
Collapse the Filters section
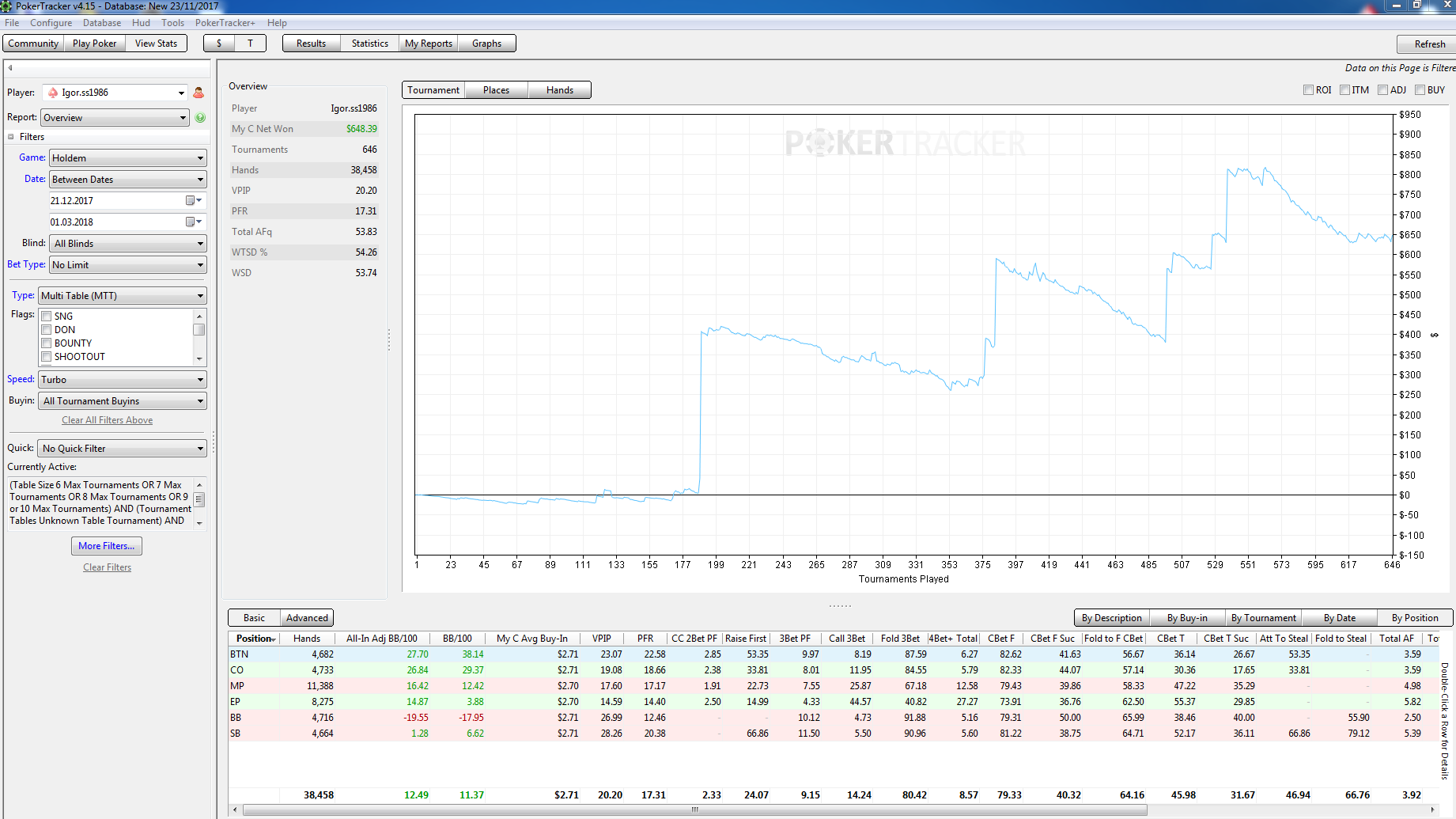click(11, 137)
